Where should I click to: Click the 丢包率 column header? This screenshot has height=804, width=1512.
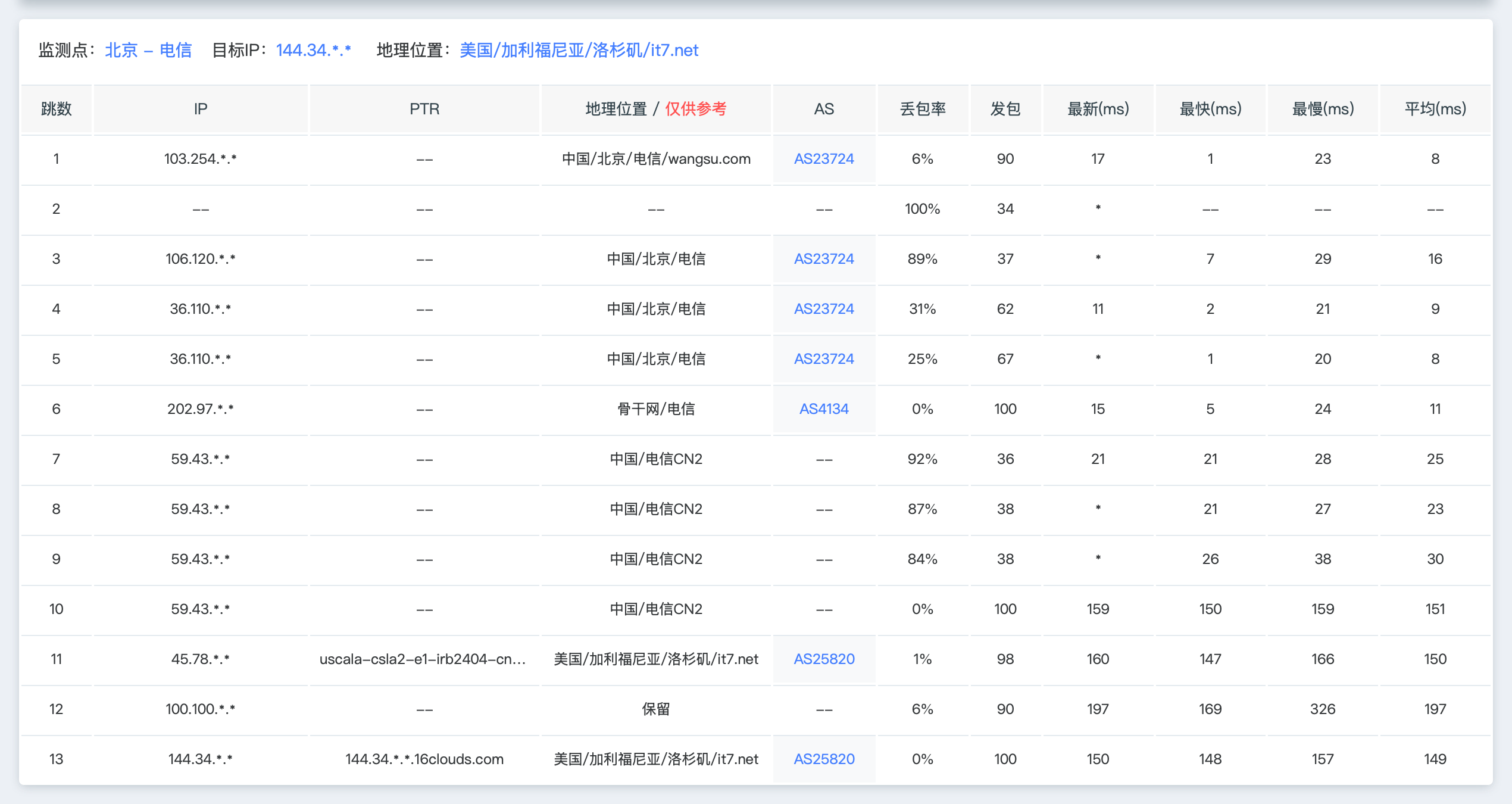point(922,109)
